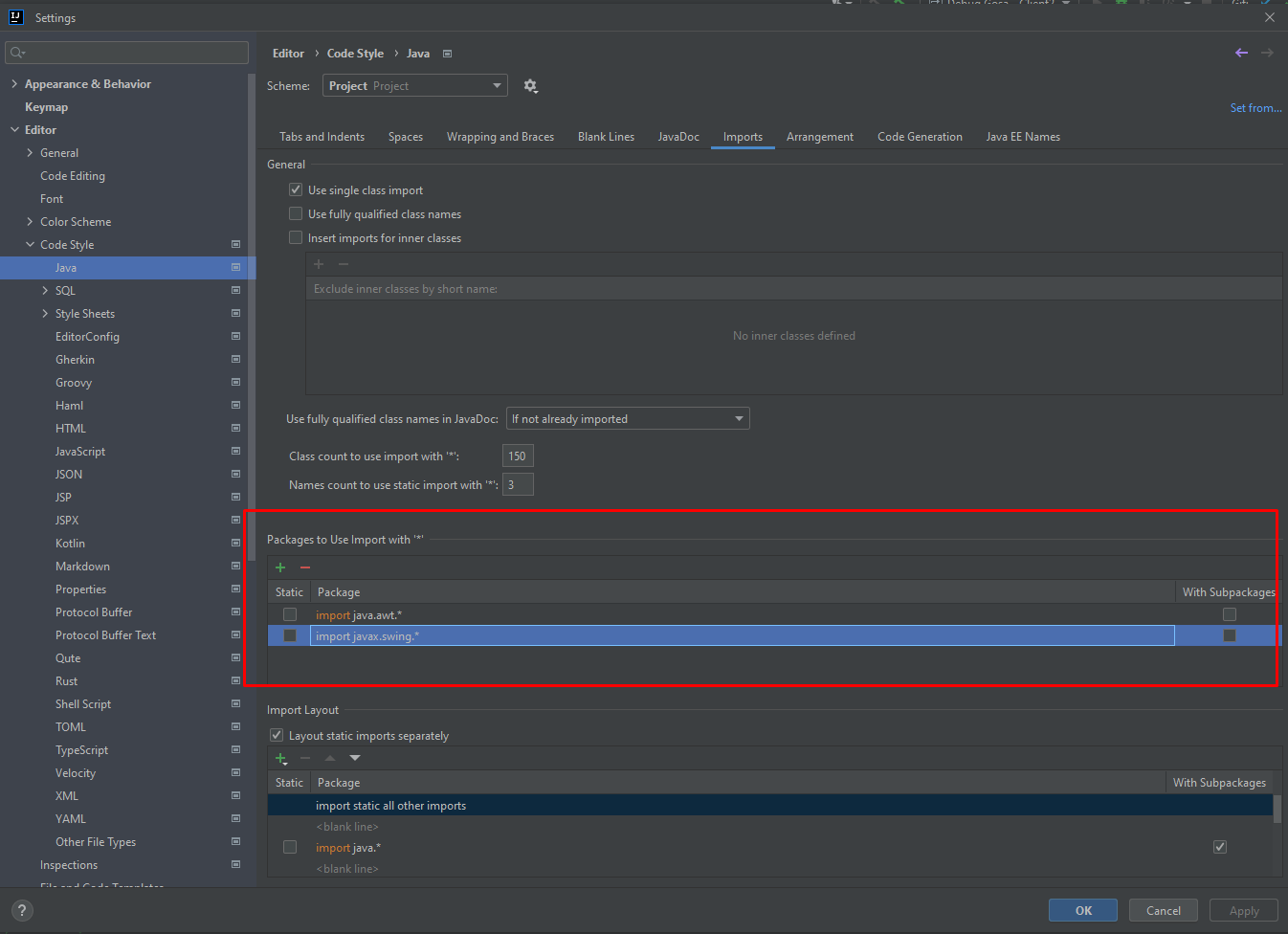Expand the SQL code style node
This screenshot has height=934, width=1288.
tap(45, 291)
